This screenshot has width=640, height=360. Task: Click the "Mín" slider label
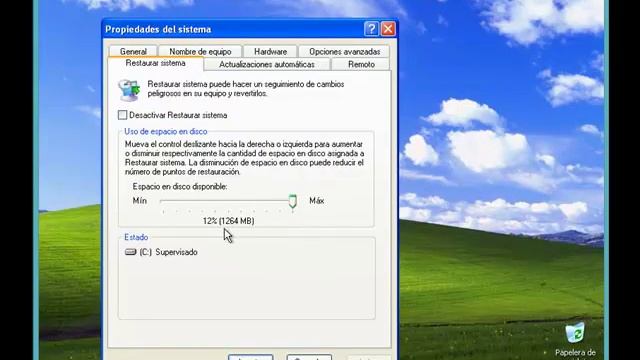[140, 201]
